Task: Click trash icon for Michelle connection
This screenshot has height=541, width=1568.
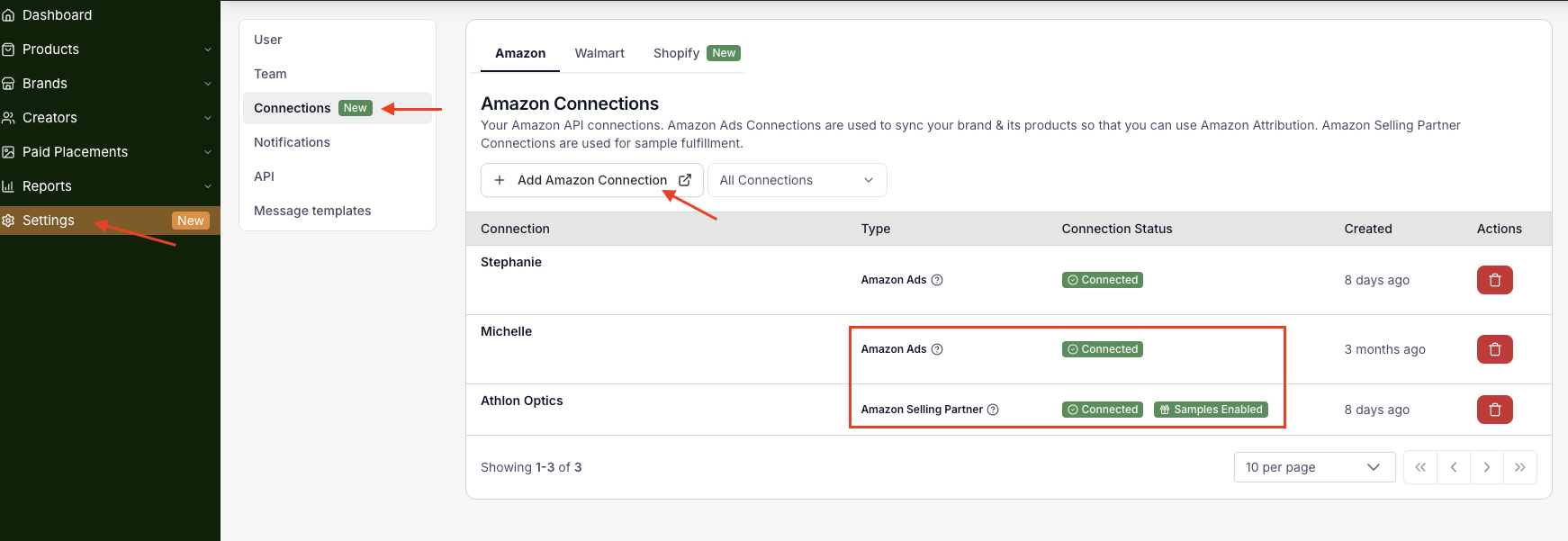Action: (1494, 349)
